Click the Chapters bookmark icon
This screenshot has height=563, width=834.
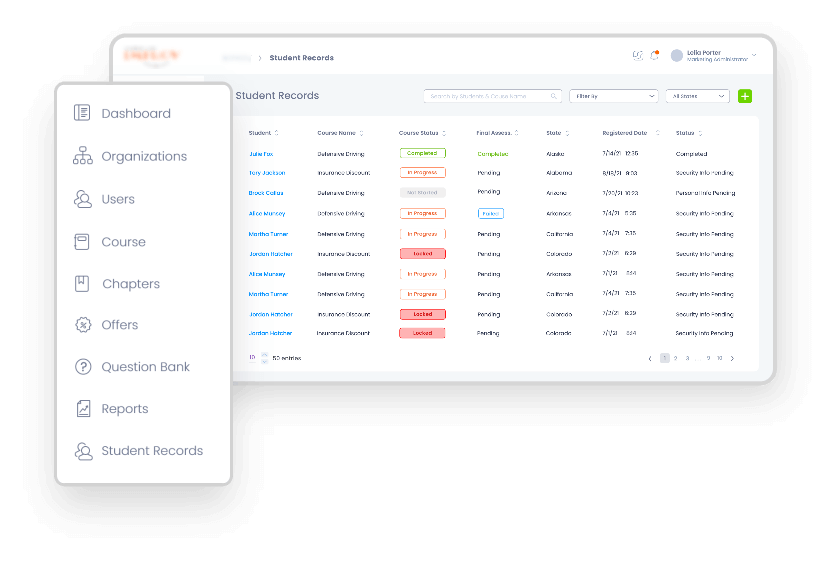tap(82, 284)
